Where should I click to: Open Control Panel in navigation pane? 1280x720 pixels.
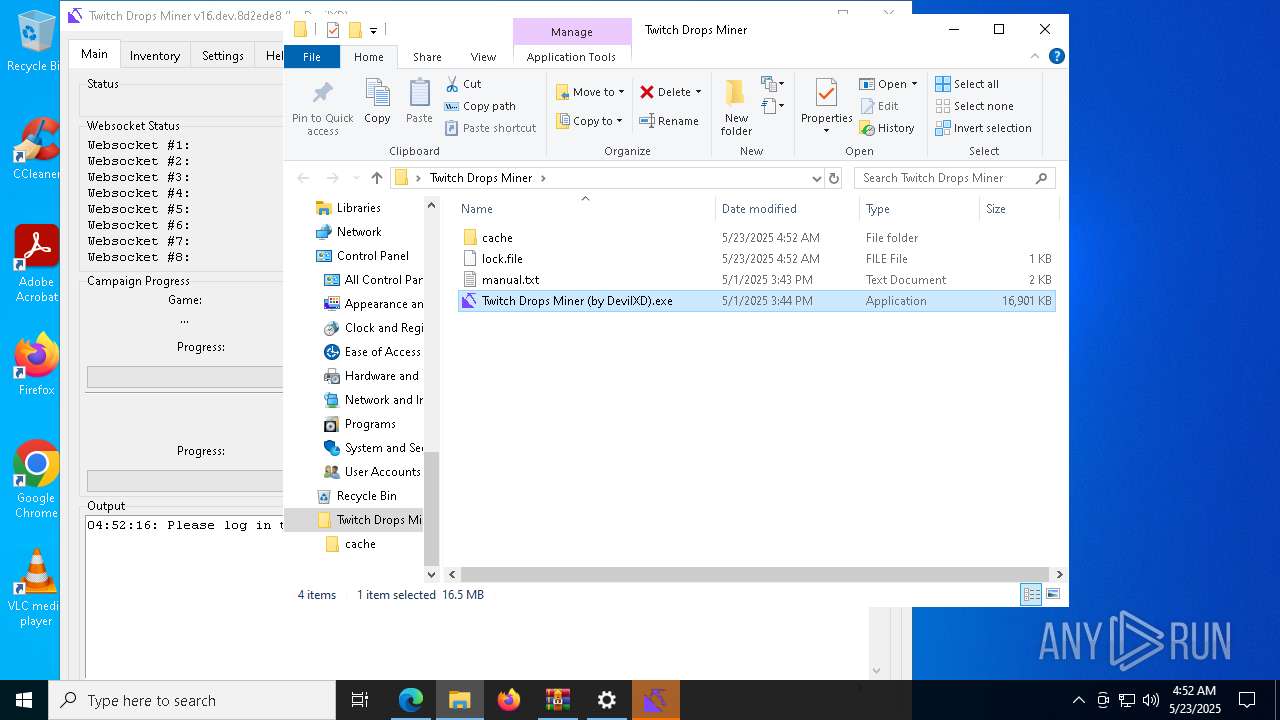click(x=372, y=256)
